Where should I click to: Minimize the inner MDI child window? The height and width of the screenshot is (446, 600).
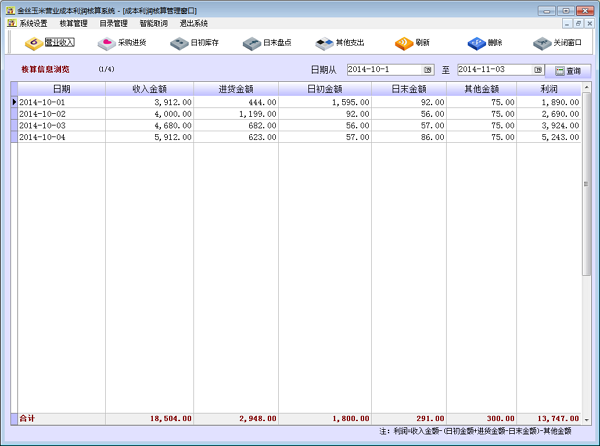click(567, 23)
